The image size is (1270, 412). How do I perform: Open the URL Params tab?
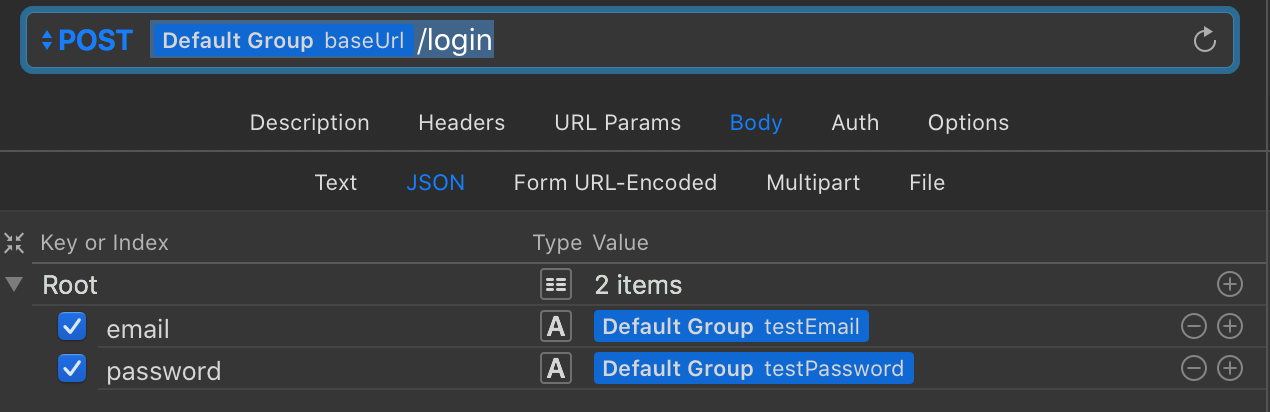coord(617,122)
